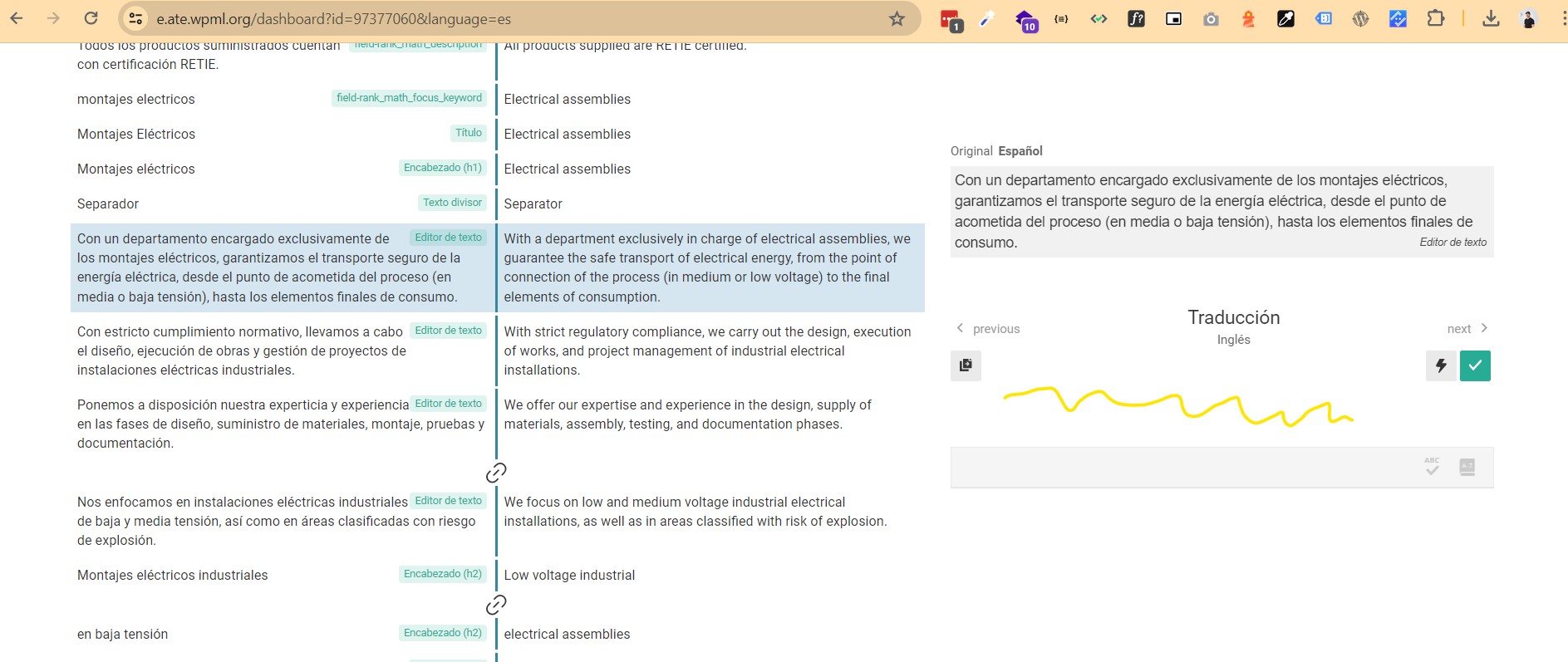
Task: Click the camera screenshot extension icon
Action: coord(1211,18)
